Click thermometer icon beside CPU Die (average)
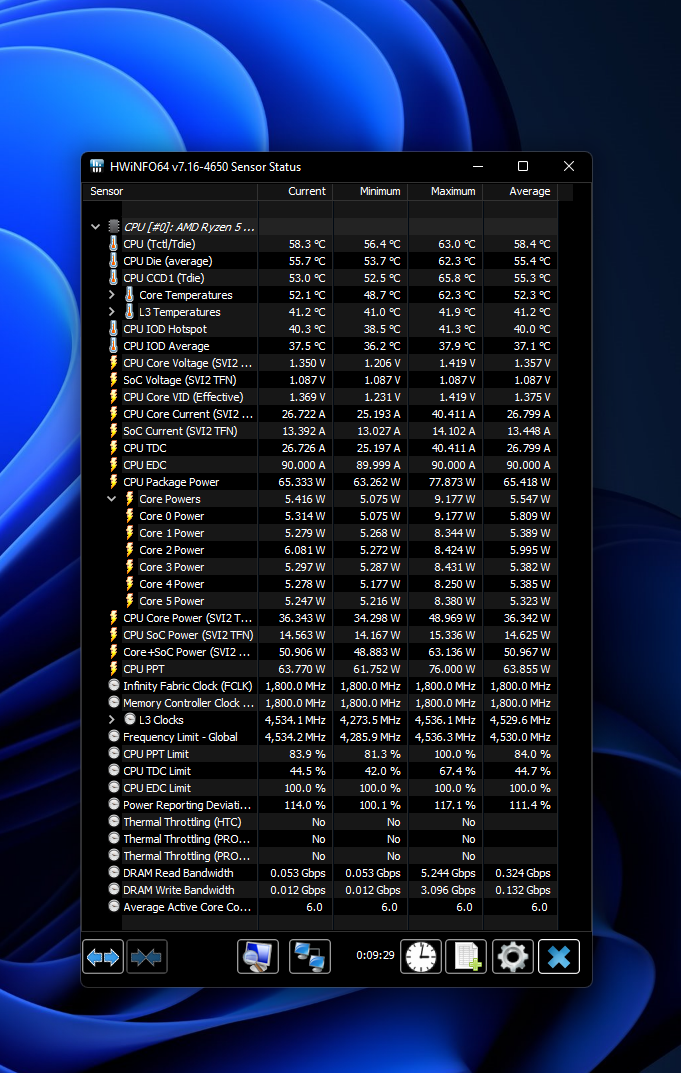Screen dimensions: 681x1073 coord(114,261)
